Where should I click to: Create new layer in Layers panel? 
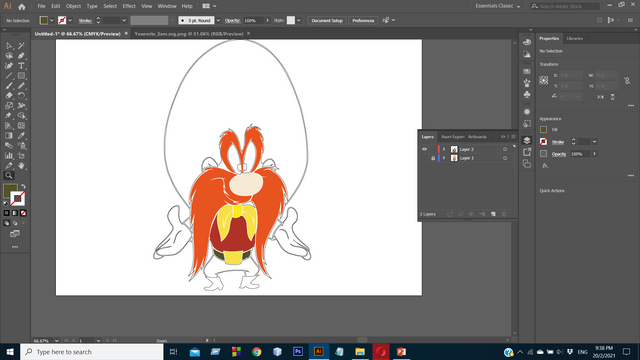[493, 214]
